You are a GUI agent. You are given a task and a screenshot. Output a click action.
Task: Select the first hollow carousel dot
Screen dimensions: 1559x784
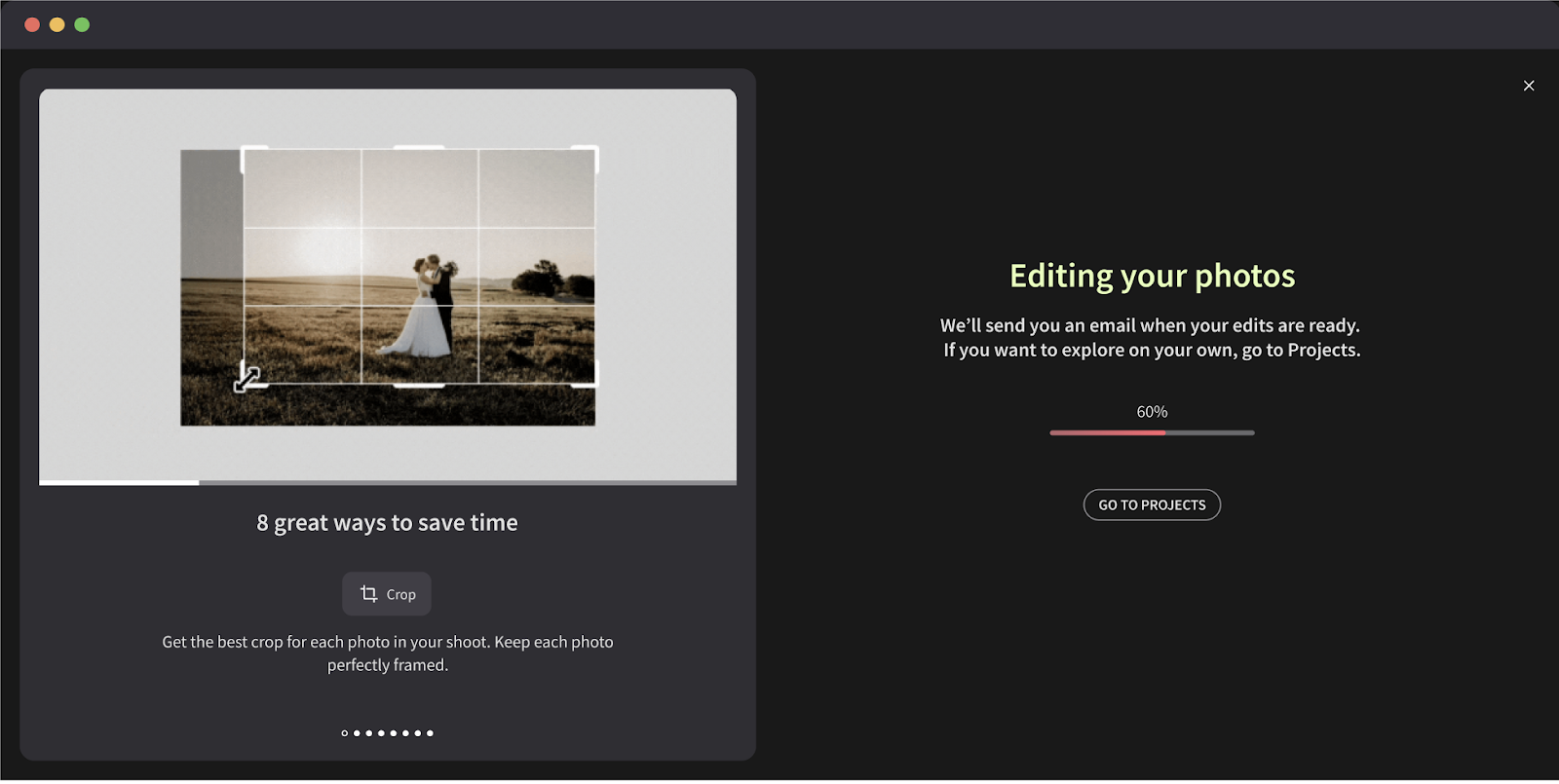[x=345, y=733]
